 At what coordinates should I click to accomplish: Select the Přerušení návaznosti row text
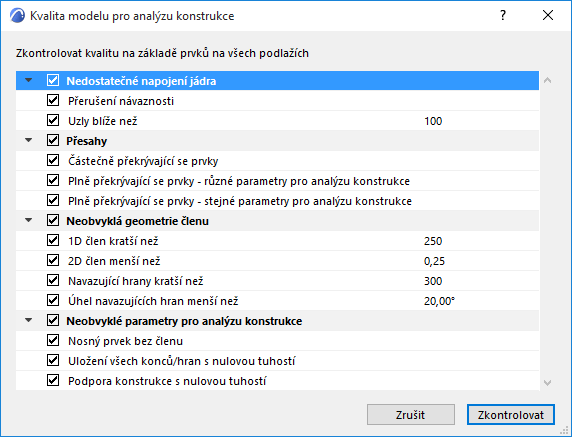(x=121, y=101)
